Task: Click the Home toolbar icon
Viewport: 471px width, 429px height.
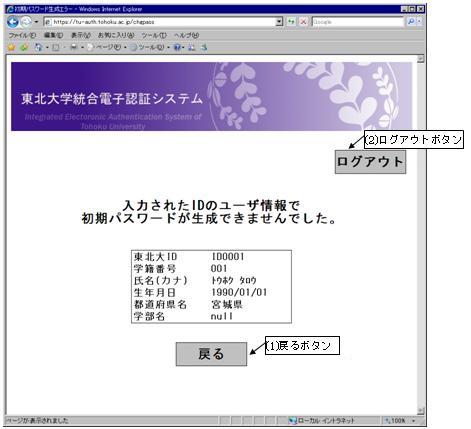Action: (38, 48)
